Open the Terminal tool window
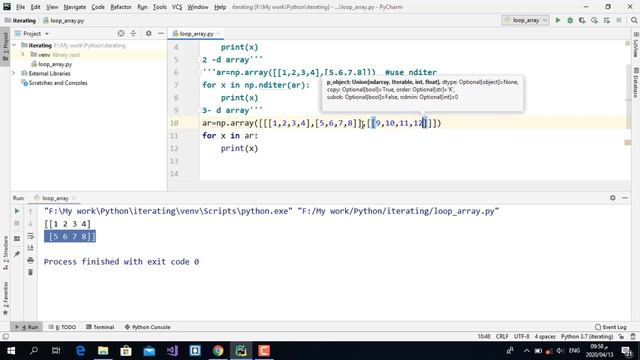Image resolution: width=640 pixels, height=360 pixels. tap(100, 327)
